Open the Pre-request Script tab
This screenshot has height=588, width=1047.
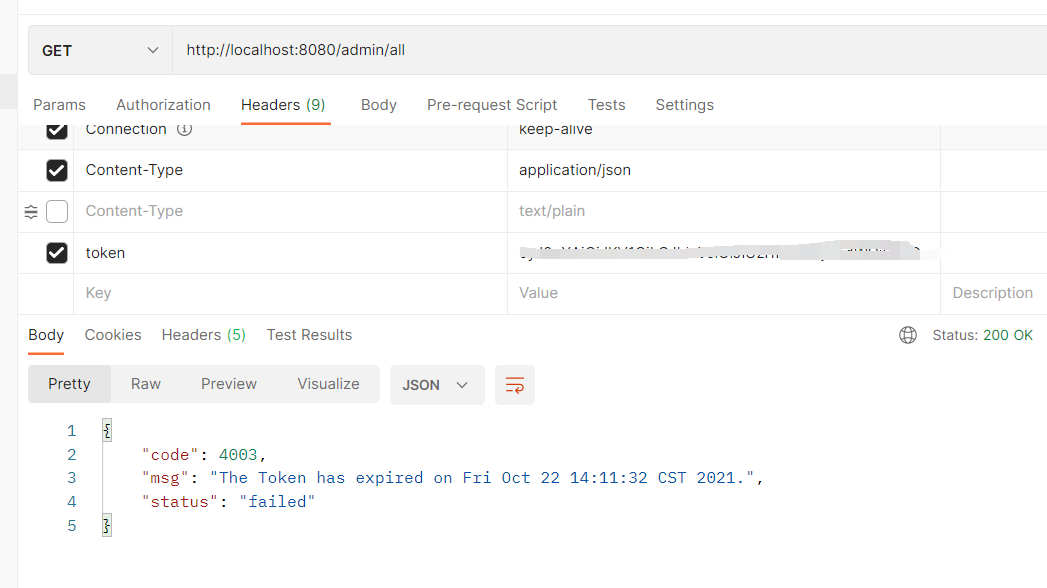492,105
